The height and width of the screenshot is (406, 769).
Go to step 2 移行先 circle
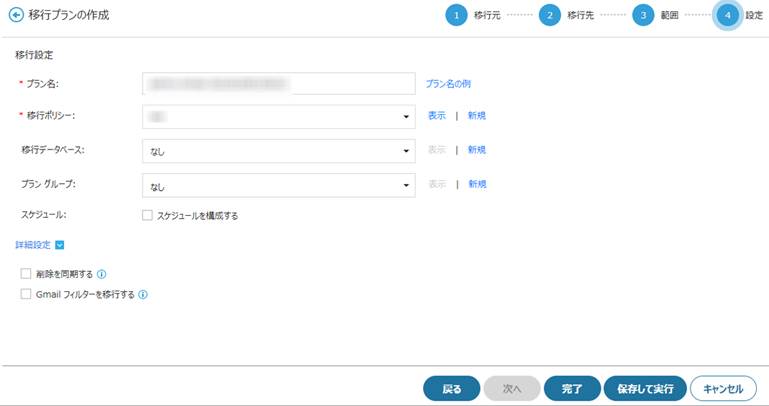click(550, 15)
